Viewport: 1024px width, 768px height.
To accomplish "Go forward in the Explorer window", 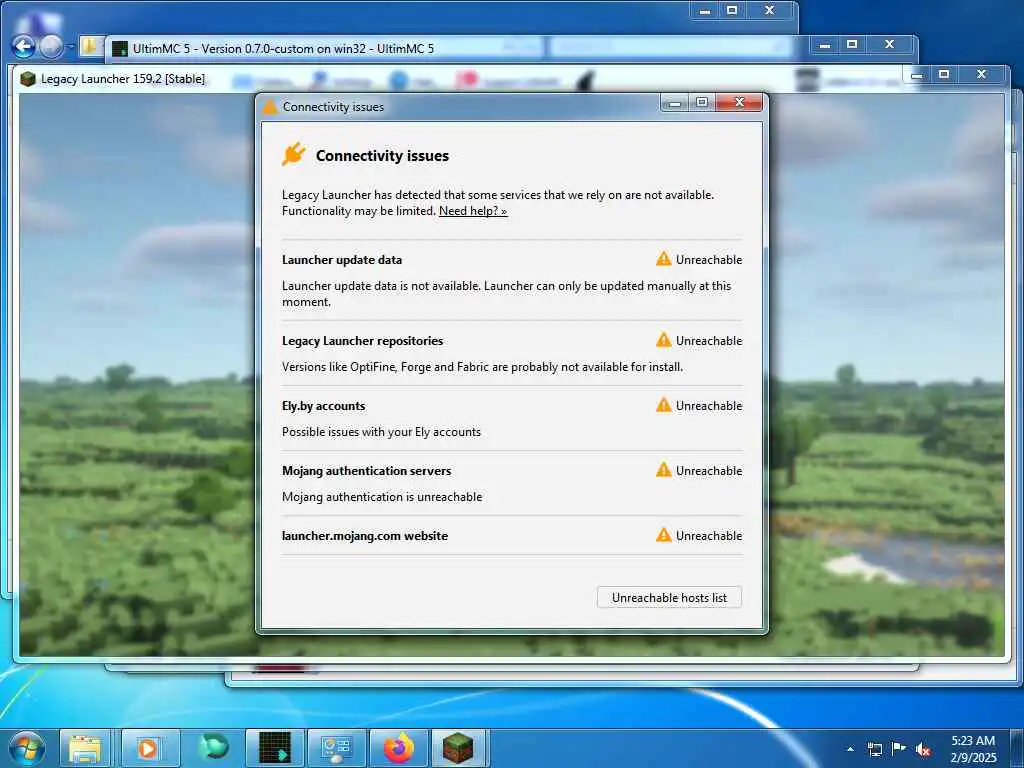I will [50, 46].
